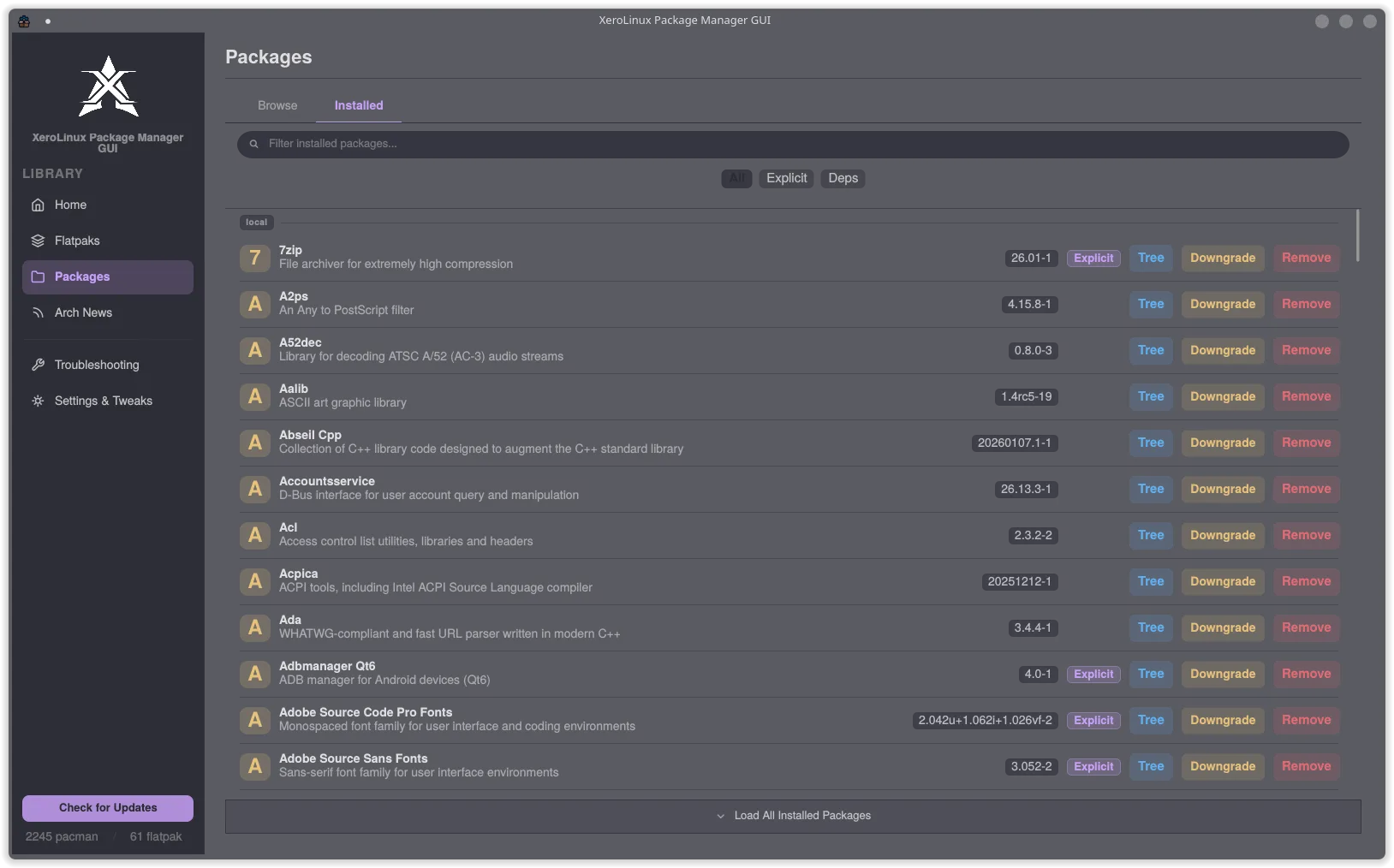Click the Acpica package description text
Image resolution: width=1394 pixels, height=868 pixels.
[x=436, y=587]
